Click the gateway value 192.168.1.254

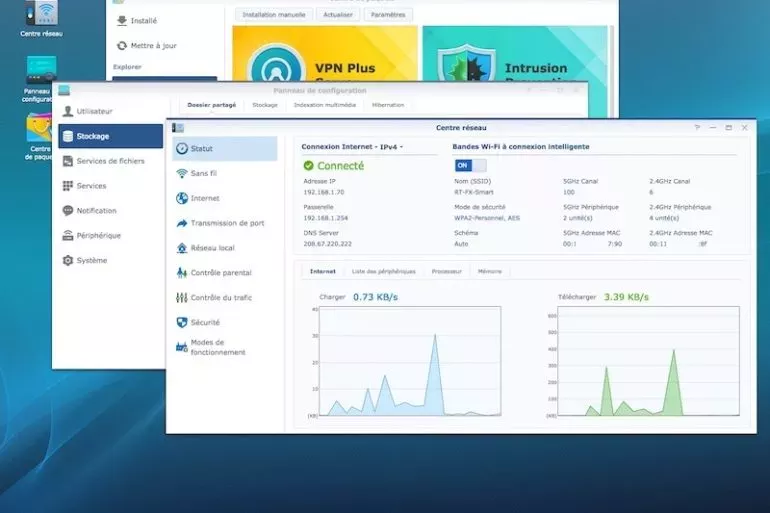pyautogui.click(x=326, y=218)
